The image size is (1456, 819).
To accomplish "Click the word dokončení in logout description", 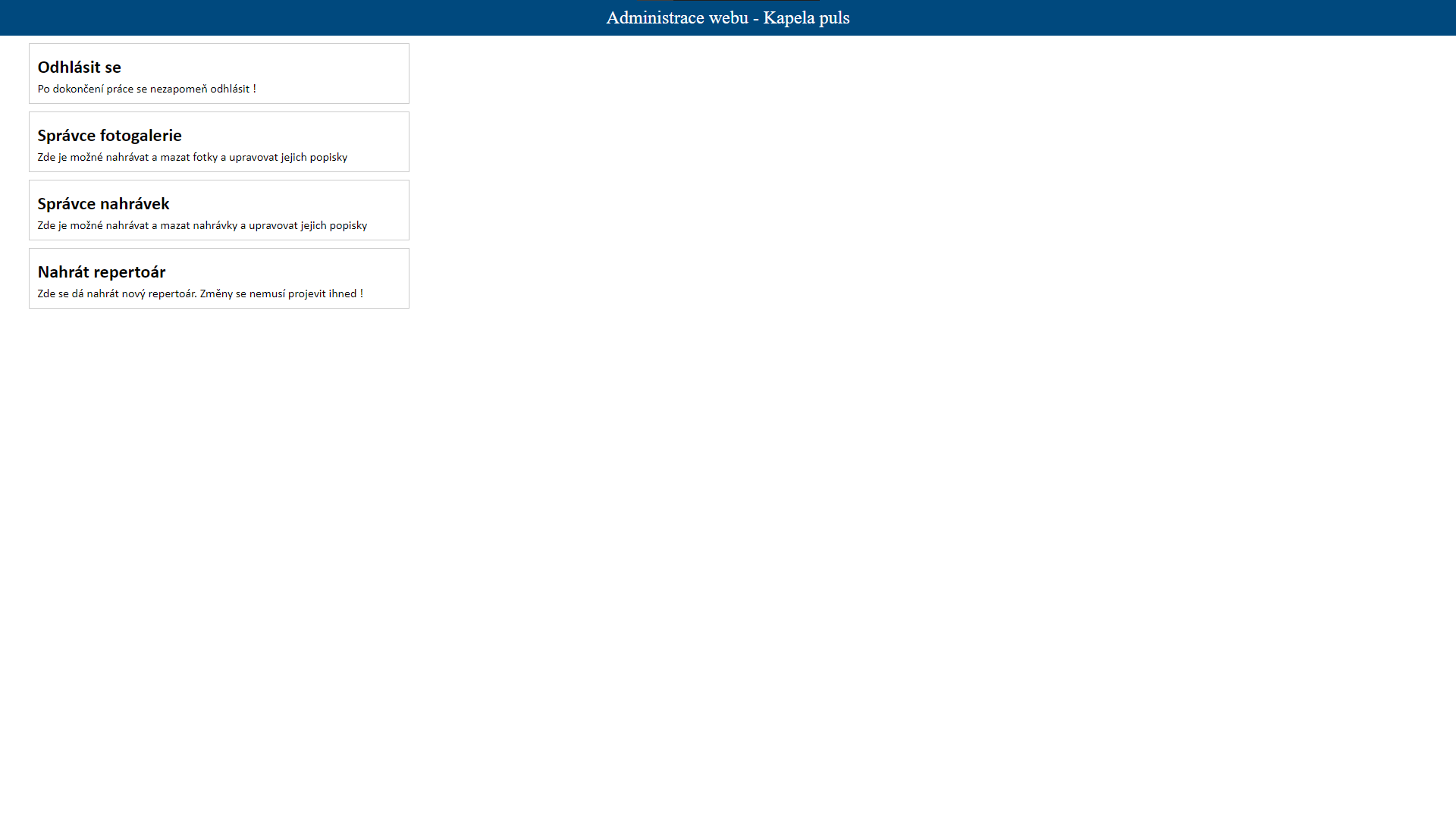I will click(78, 89).
